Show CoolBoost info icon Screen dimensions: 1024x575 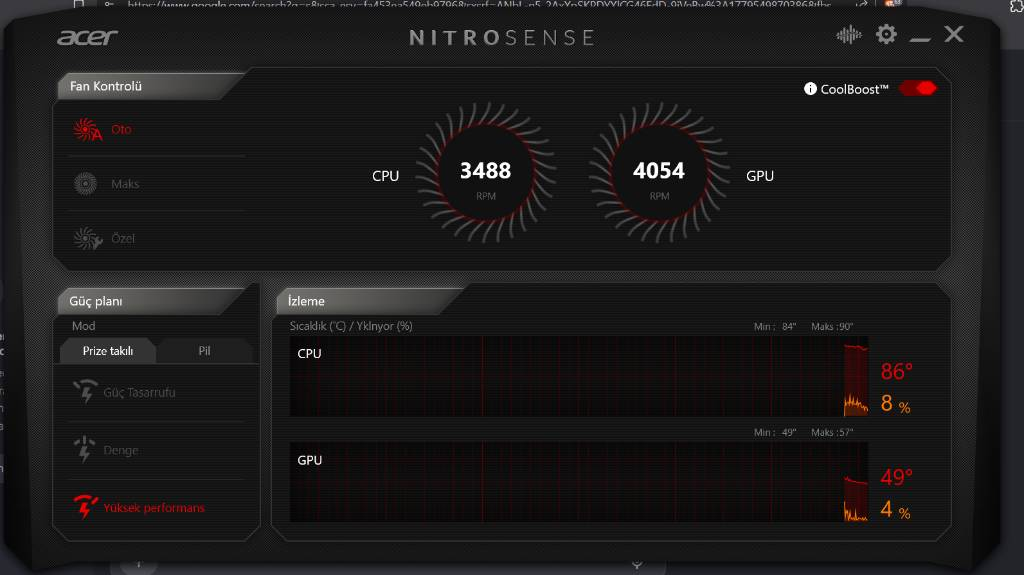tap(810, 89)
